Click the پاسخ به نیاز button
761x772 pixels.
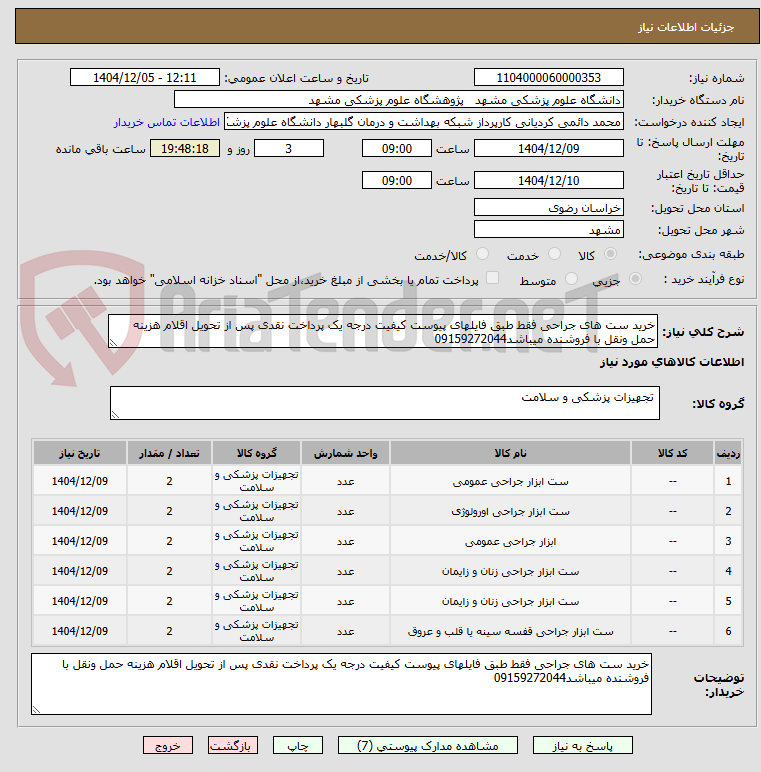583,745
